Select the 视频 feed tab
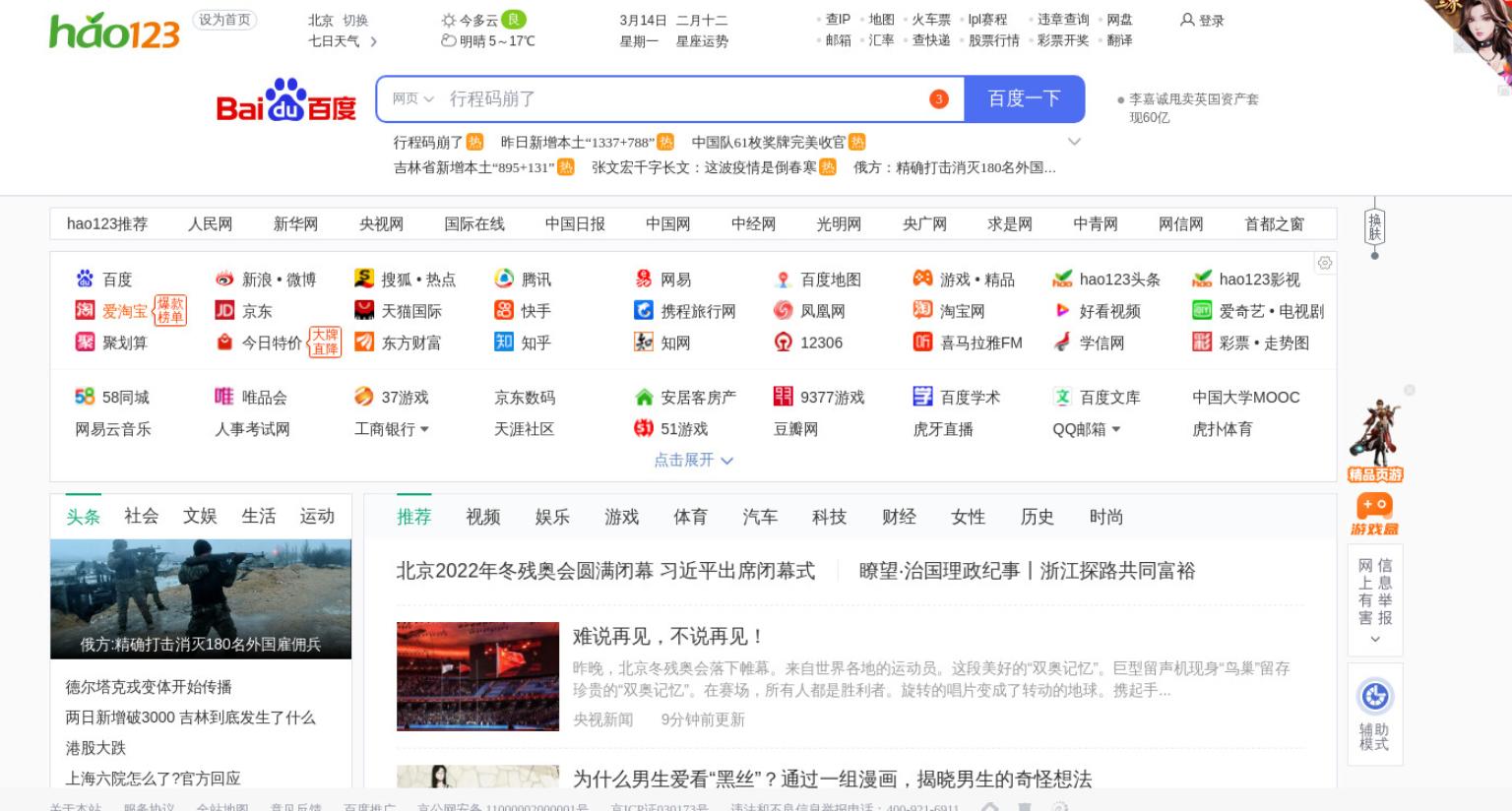Viewport: 1512px width, 811px height. point(483,517)
